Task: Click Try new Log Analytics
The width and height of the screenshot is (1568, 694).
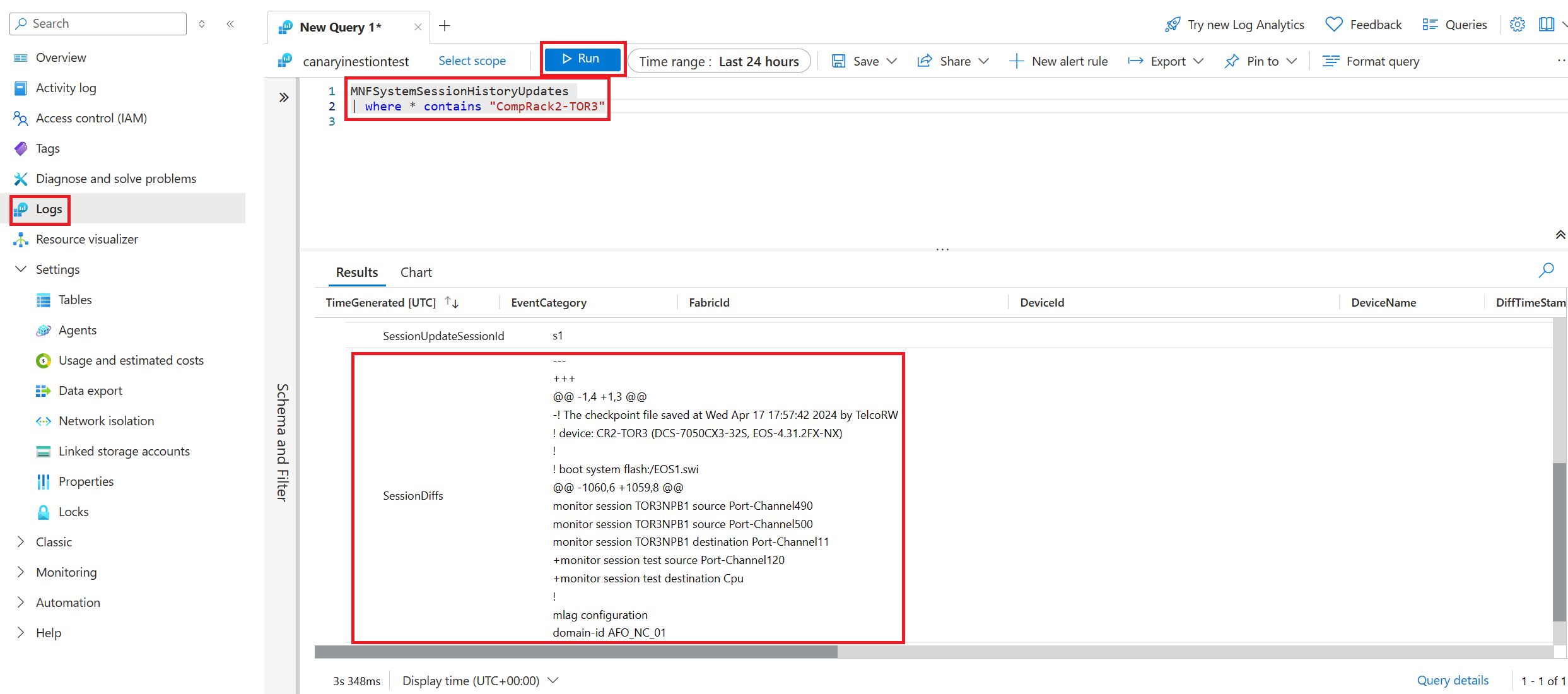Action: [x=1234, y=25]
